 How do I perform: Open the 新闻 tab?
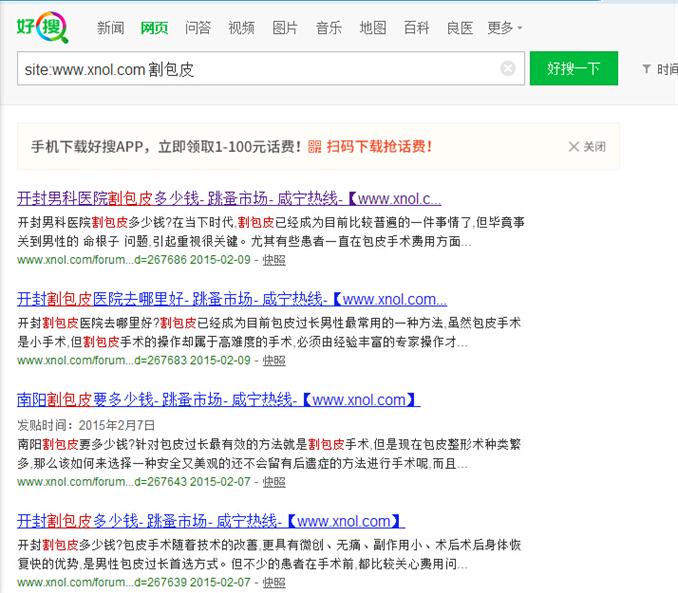tap(111, 28)
